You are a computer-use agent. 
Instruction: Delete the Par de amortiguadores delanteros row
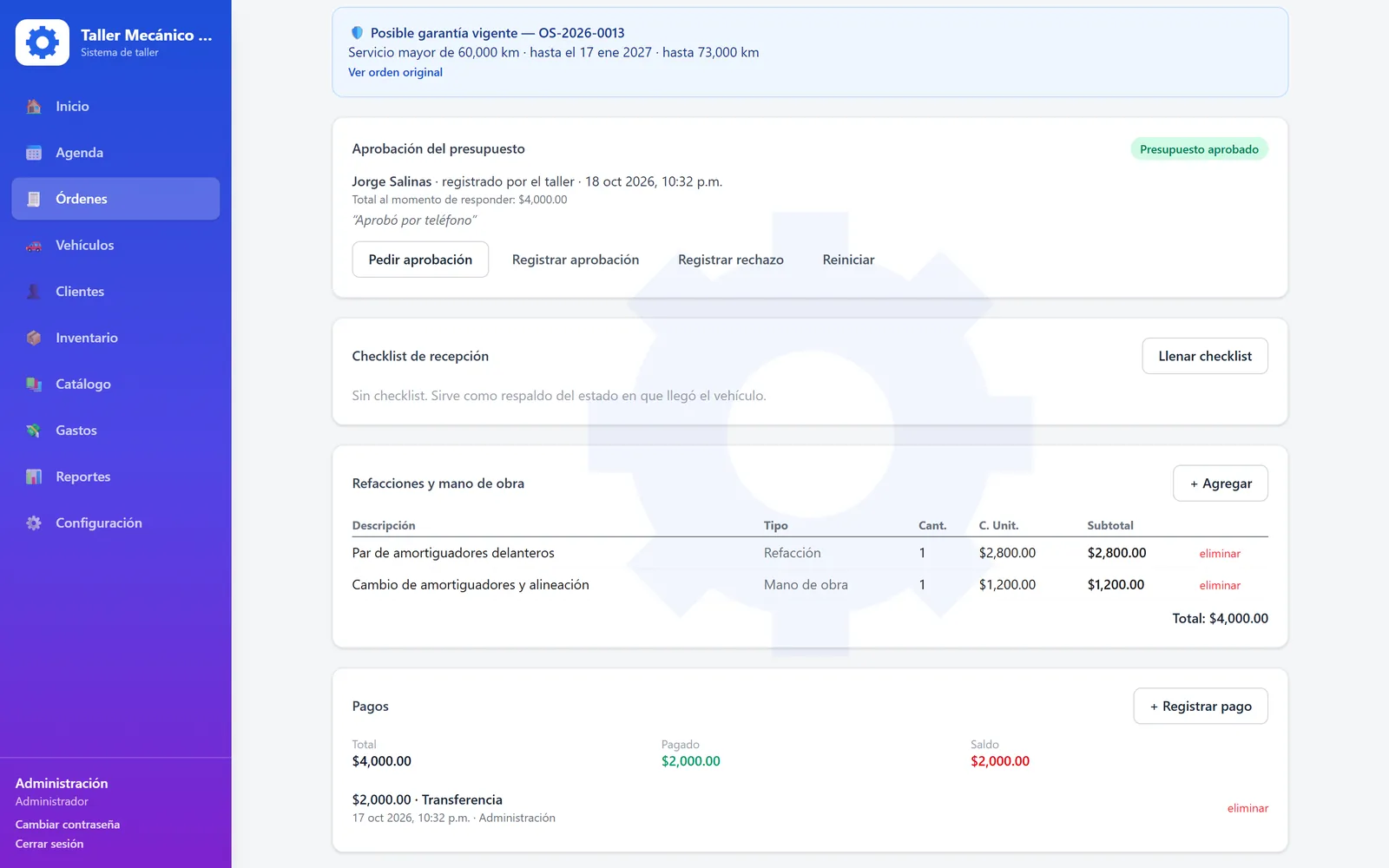pos(1220,554)
